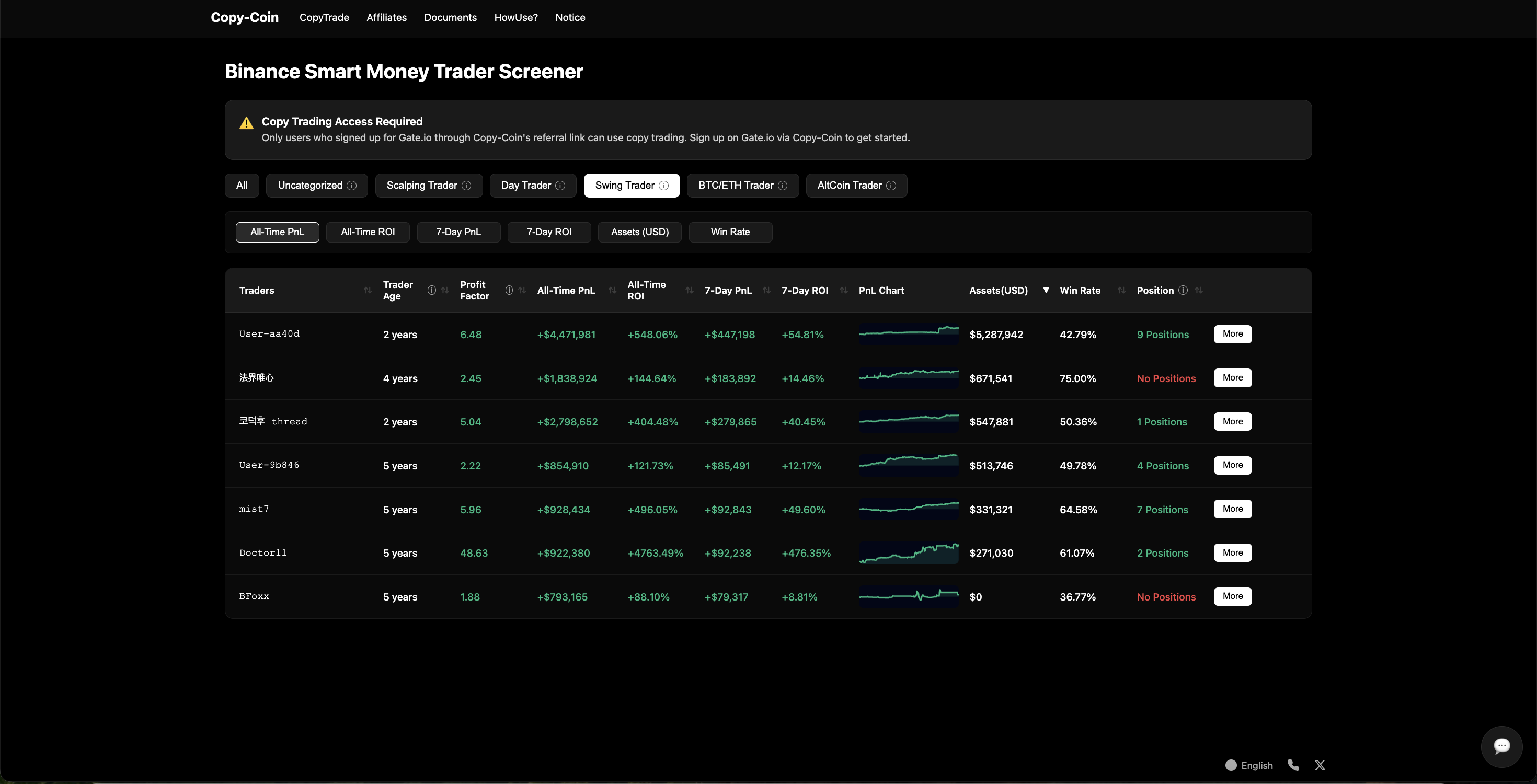Choose the All-Time PnL metric button
The width and height of the screenshot is (1537, 784).
(x=278, y=232)
